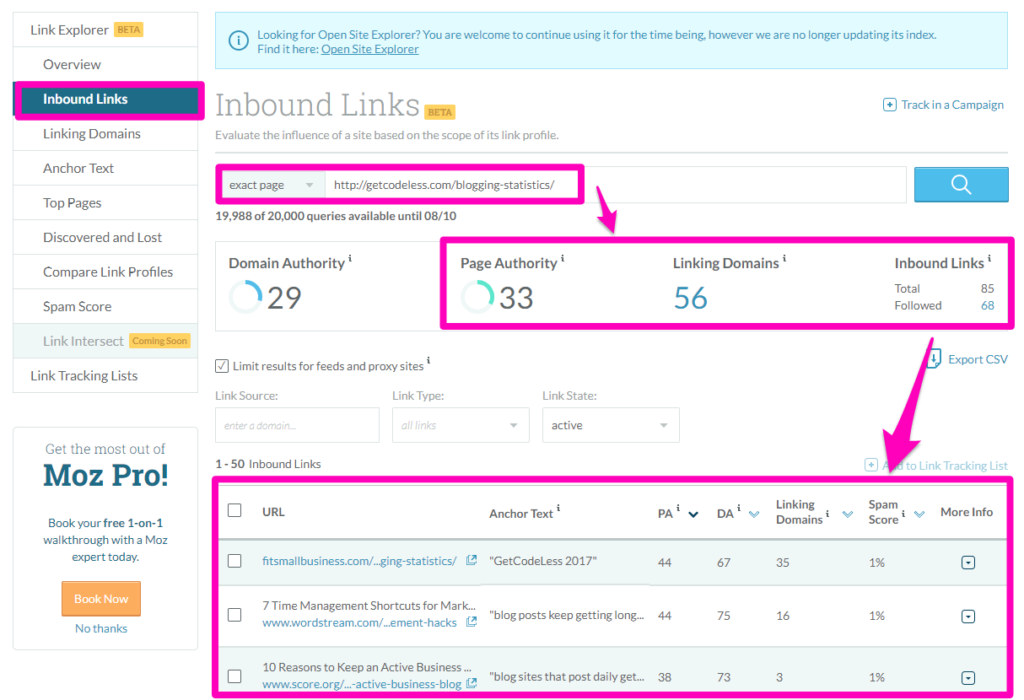1024x700 pixels.
Task: Toggle Limit results for feeds and proxy sites
Action: pyautogui.click(x=222, y=366)
